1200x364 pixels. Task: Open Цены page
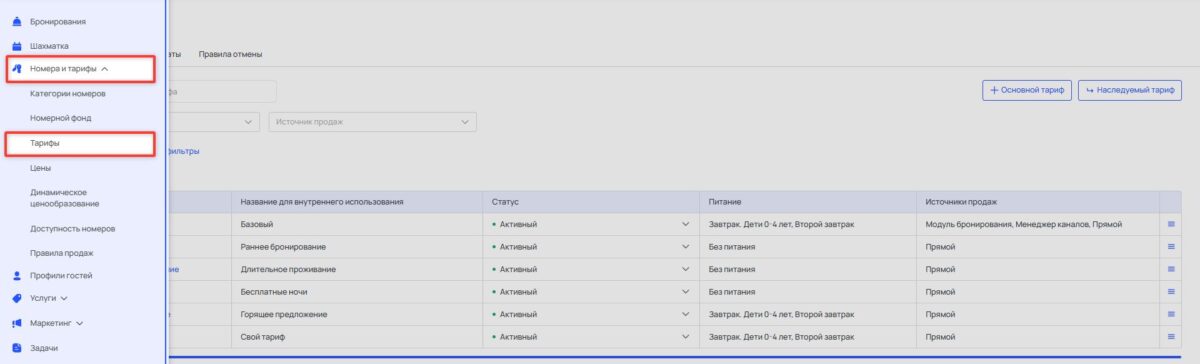[x=41, y=169]
